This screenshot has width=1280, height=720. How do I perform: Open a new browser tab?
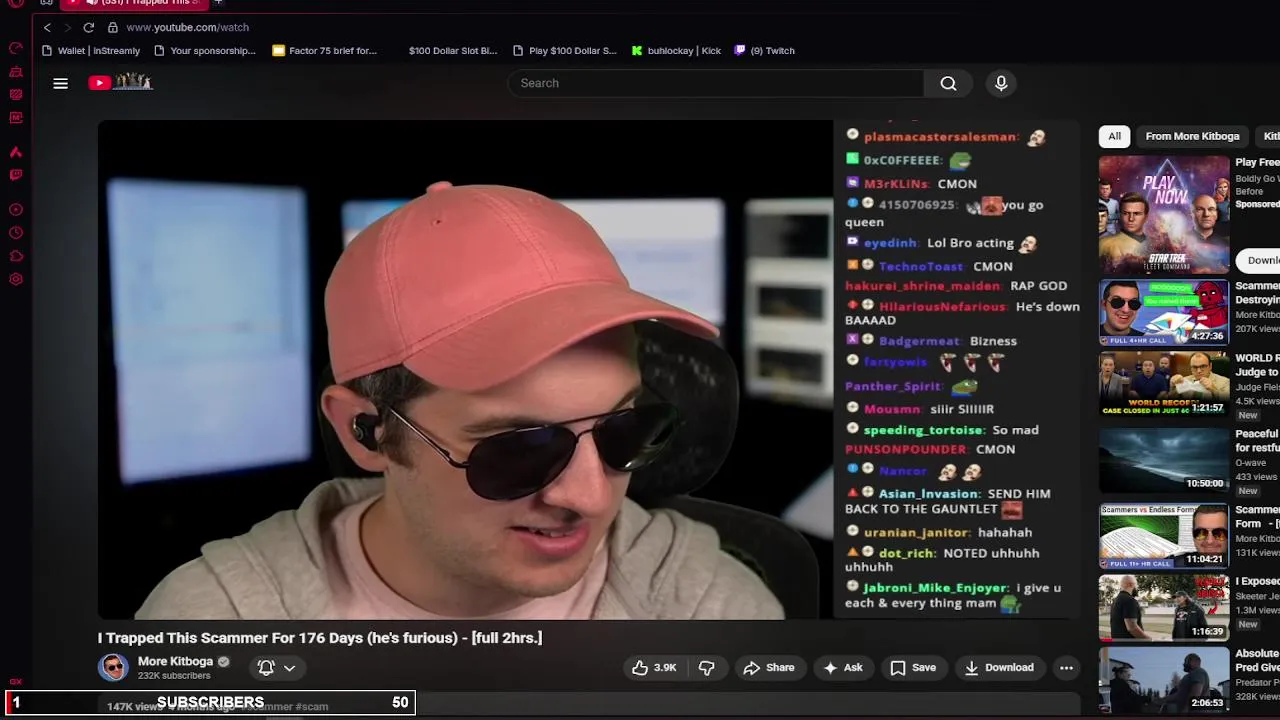click(x=217, y=3)
